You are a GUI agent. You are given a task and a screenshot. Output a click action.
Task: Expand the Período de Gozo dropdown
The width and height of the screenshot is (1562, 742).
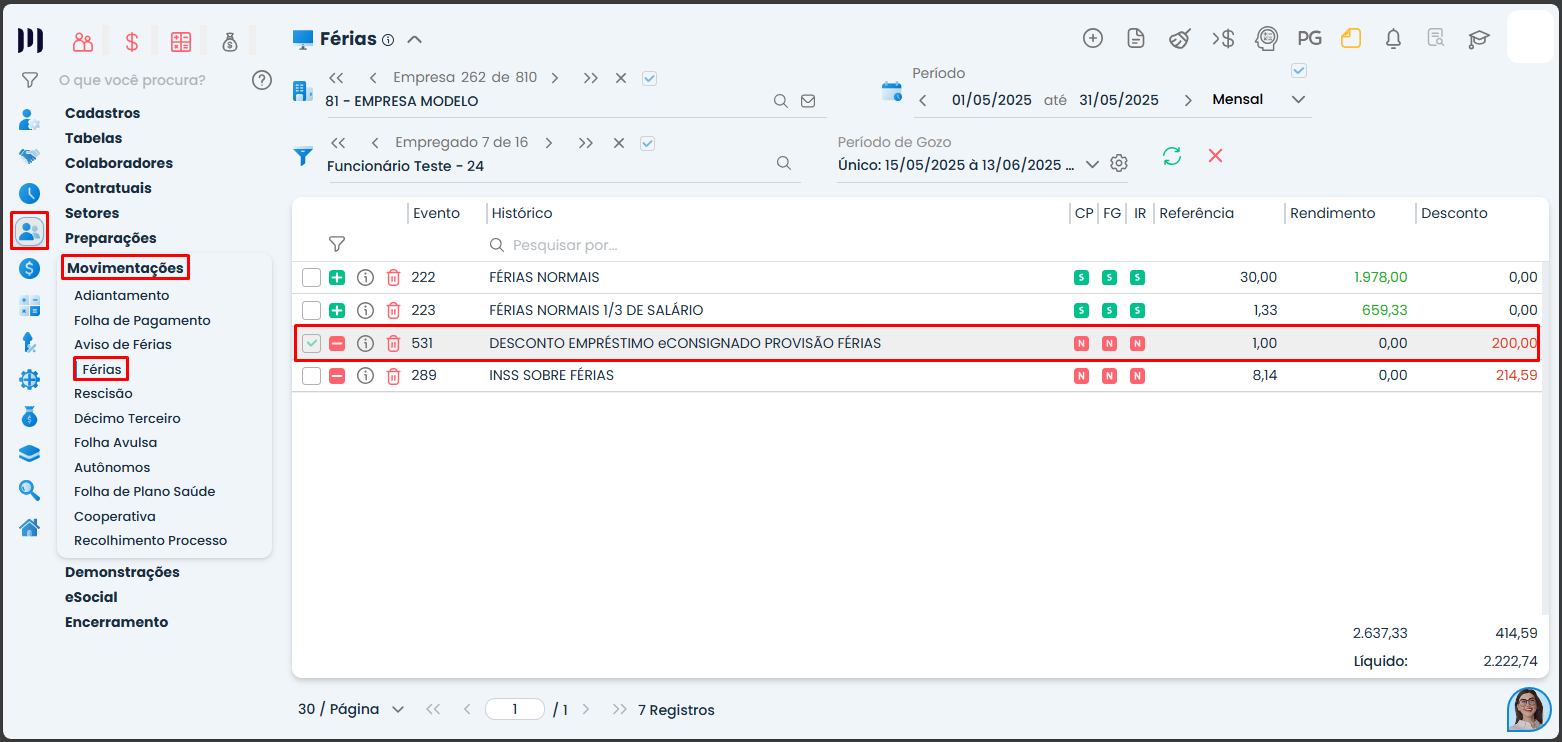[x=1092, y=164]
